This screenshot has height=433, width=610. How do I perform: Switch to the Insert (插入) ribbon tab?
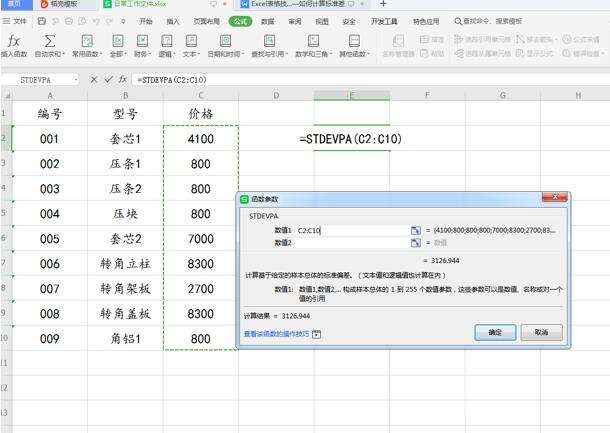coord(174,20)
